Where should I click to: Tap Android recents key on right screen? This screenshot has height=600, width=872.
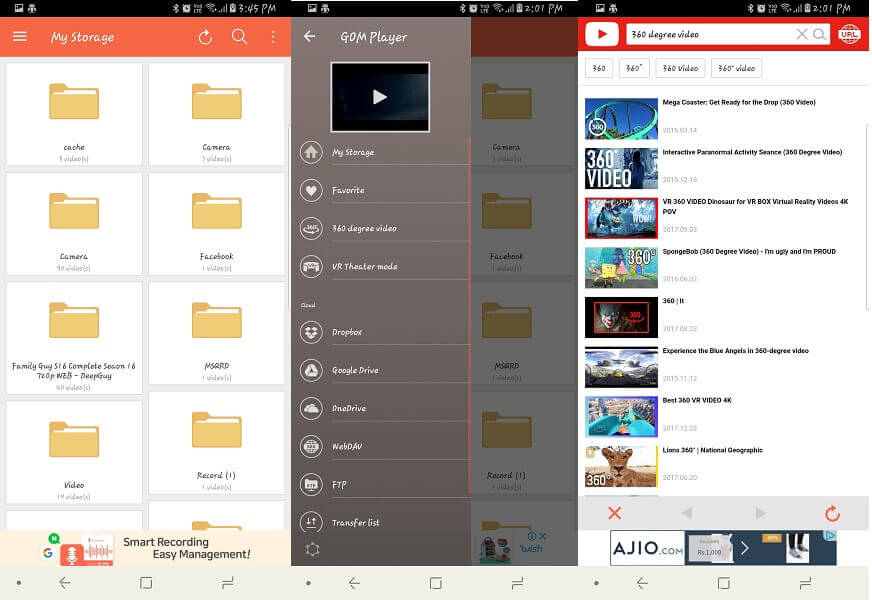[805, 583]
